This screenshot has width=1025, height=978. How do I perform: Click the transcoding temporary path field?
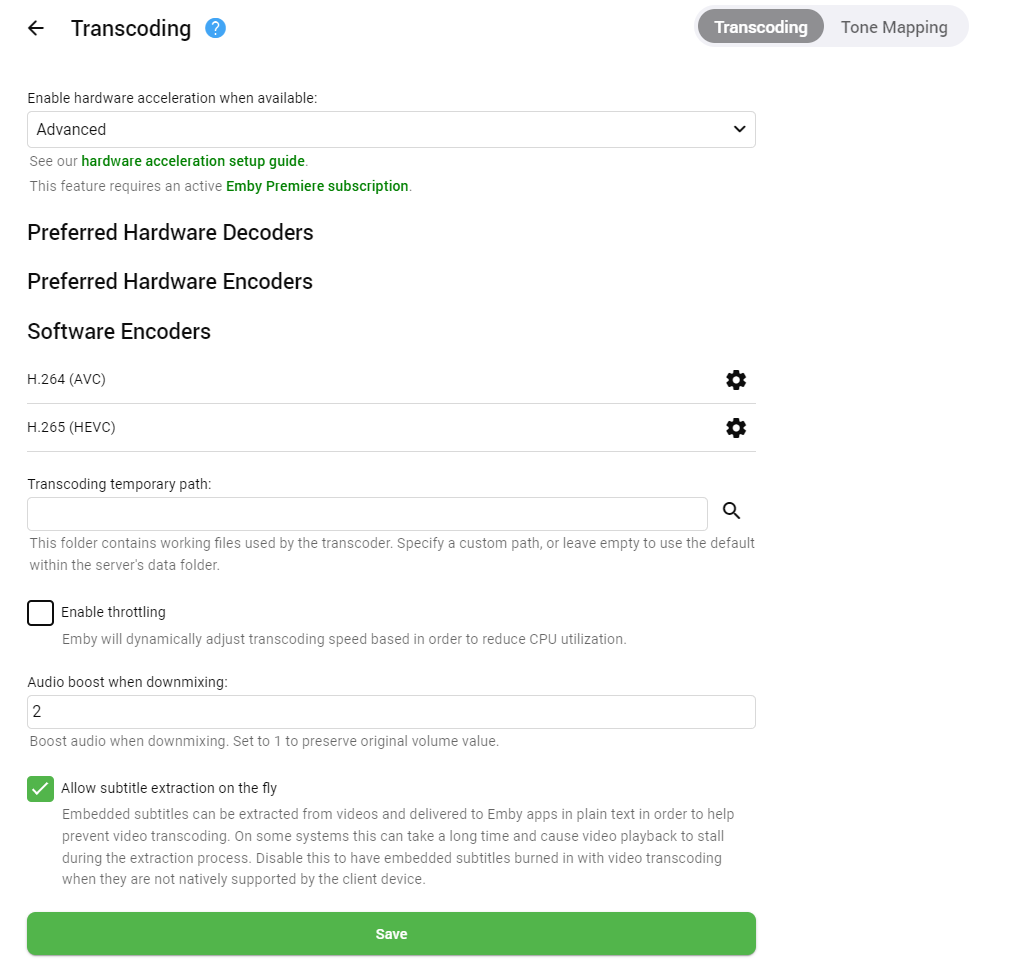[367, 514]
